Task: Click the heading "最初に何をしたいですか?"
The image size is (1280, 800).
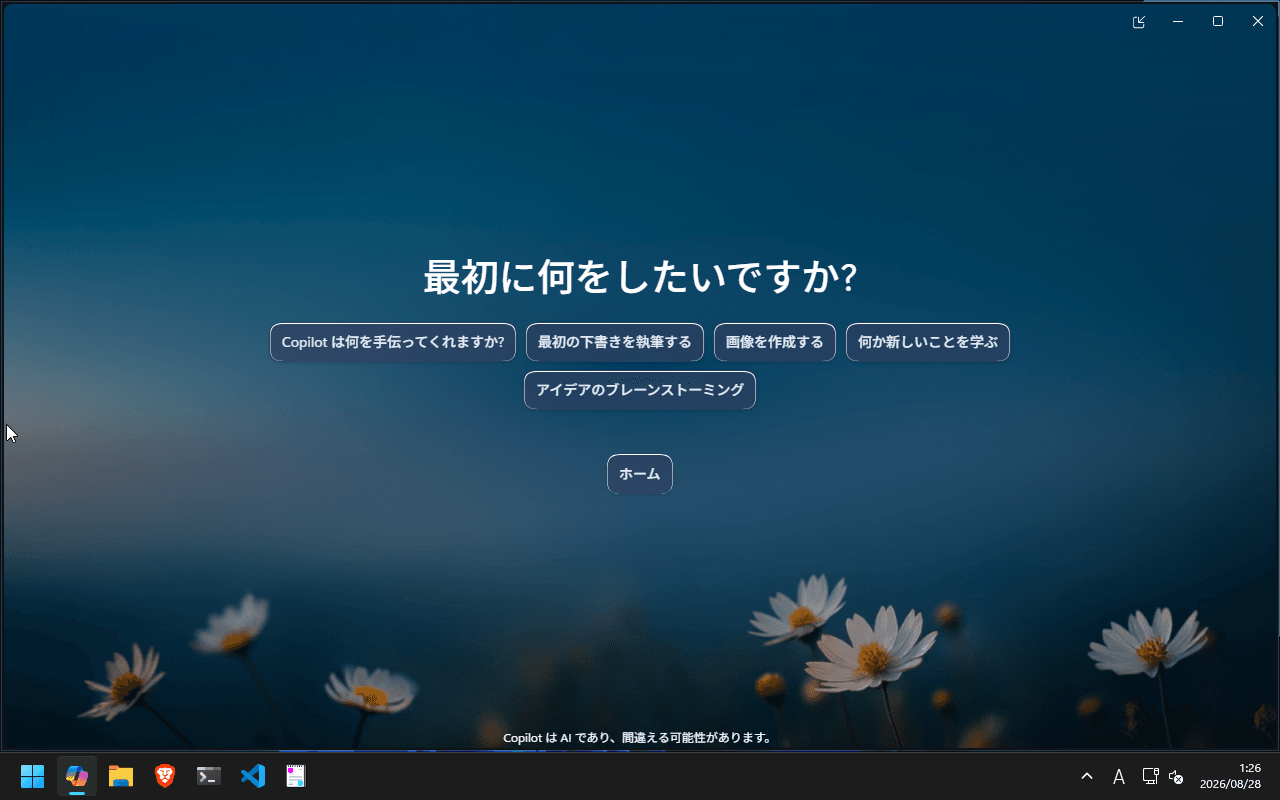Action: (x=640, y=277)
